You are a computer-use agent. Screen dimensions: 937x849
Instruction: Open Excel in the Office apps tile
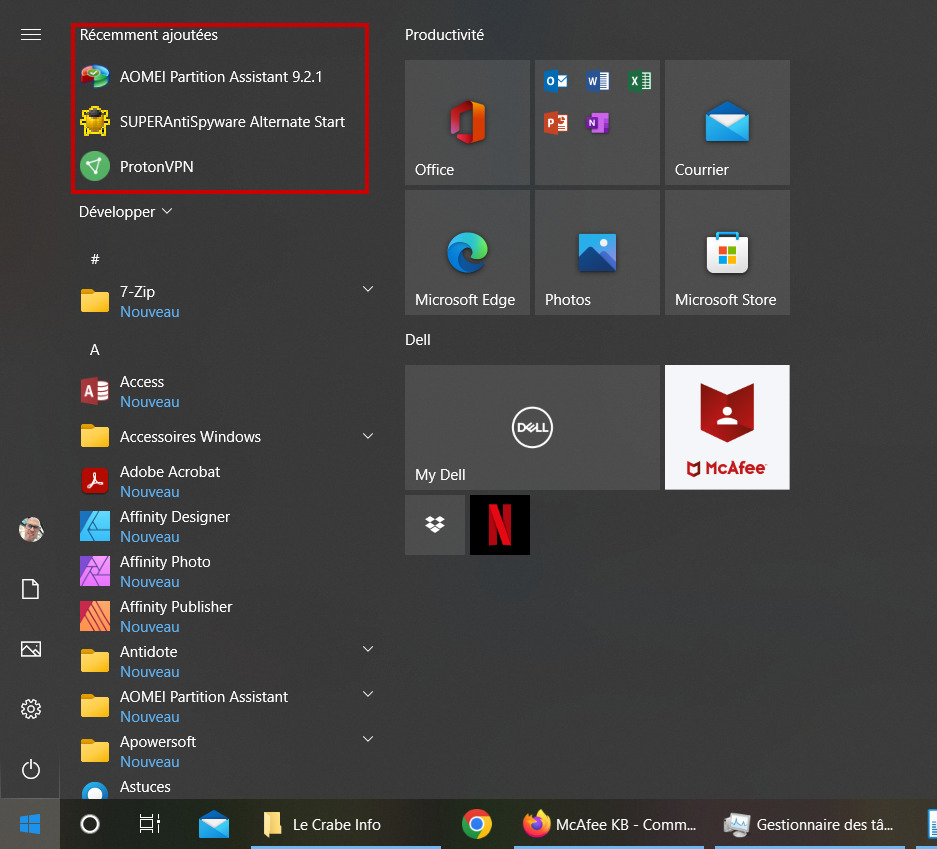(x=639, y=80)
